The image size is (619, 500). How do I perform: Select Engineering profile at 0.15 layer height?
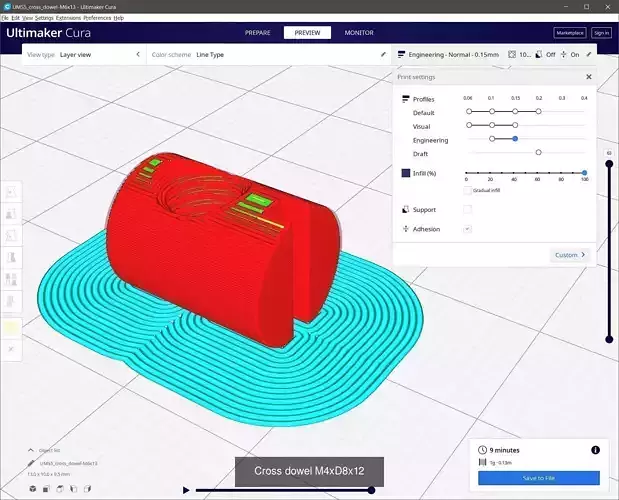pos(515,139)
